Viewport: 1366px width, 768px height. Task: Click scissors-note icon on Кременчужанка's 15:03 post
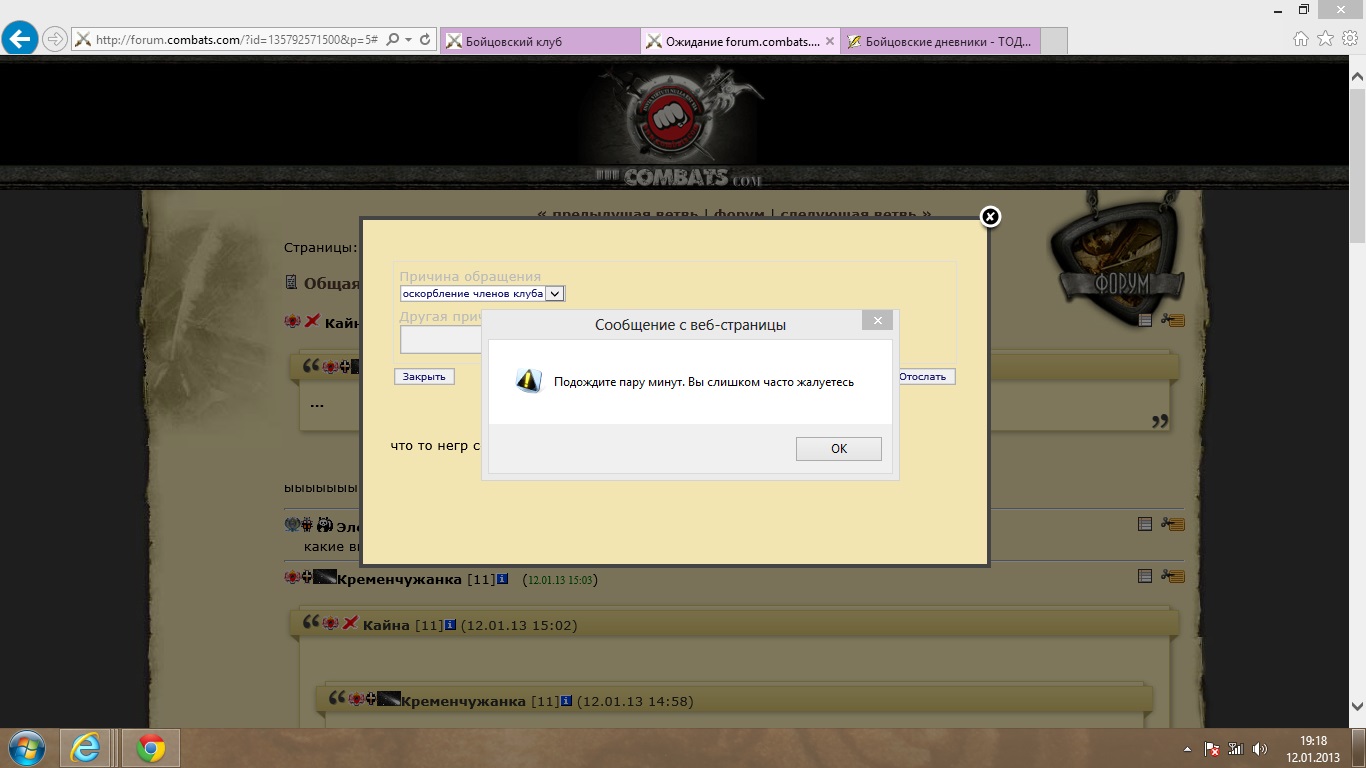1172,576
